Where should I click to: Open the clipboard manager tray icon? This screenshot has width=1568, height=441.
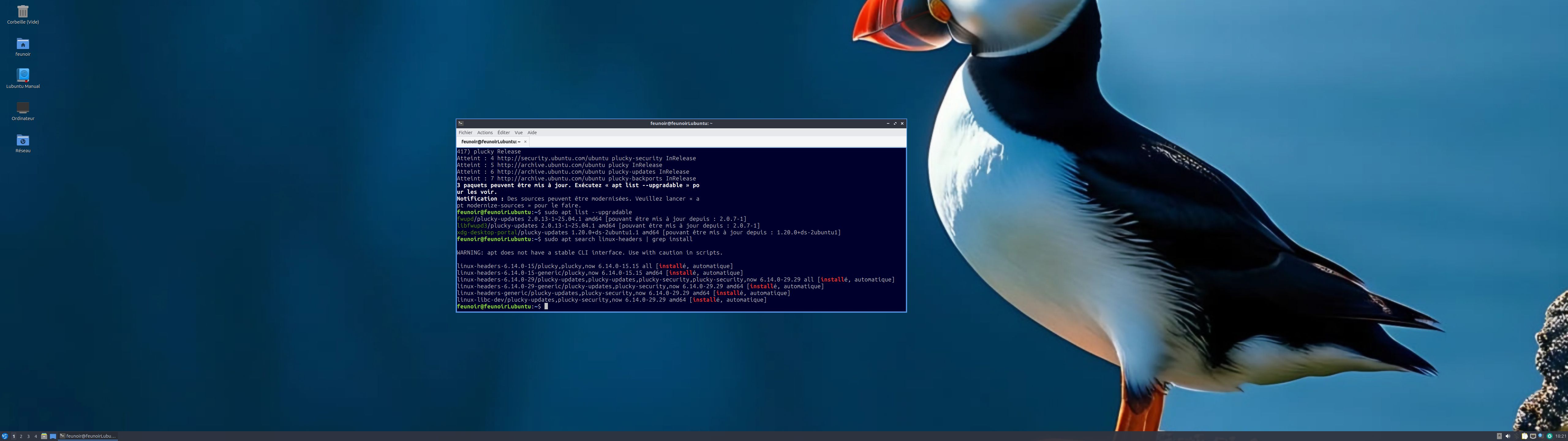tap(1525, 436)
